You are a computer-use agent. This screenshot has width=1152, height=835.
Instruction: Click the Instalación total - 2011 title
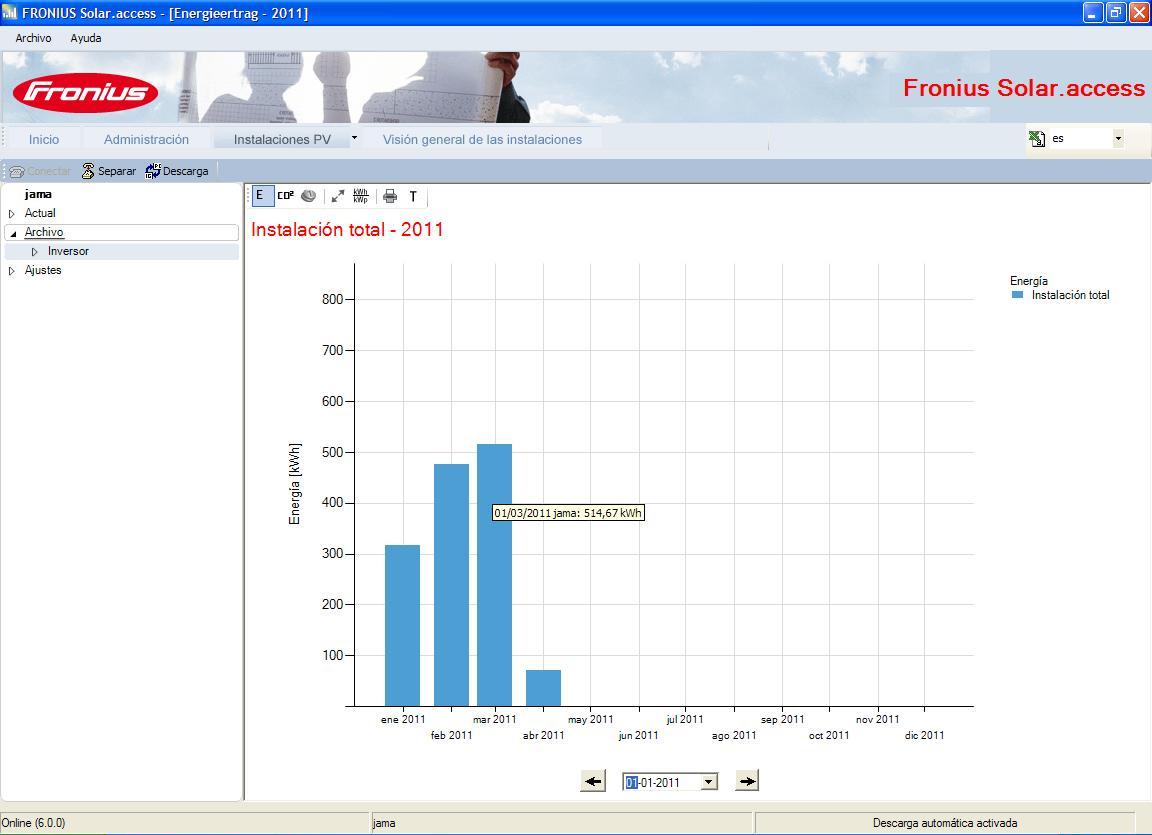(x=348, y=229)
